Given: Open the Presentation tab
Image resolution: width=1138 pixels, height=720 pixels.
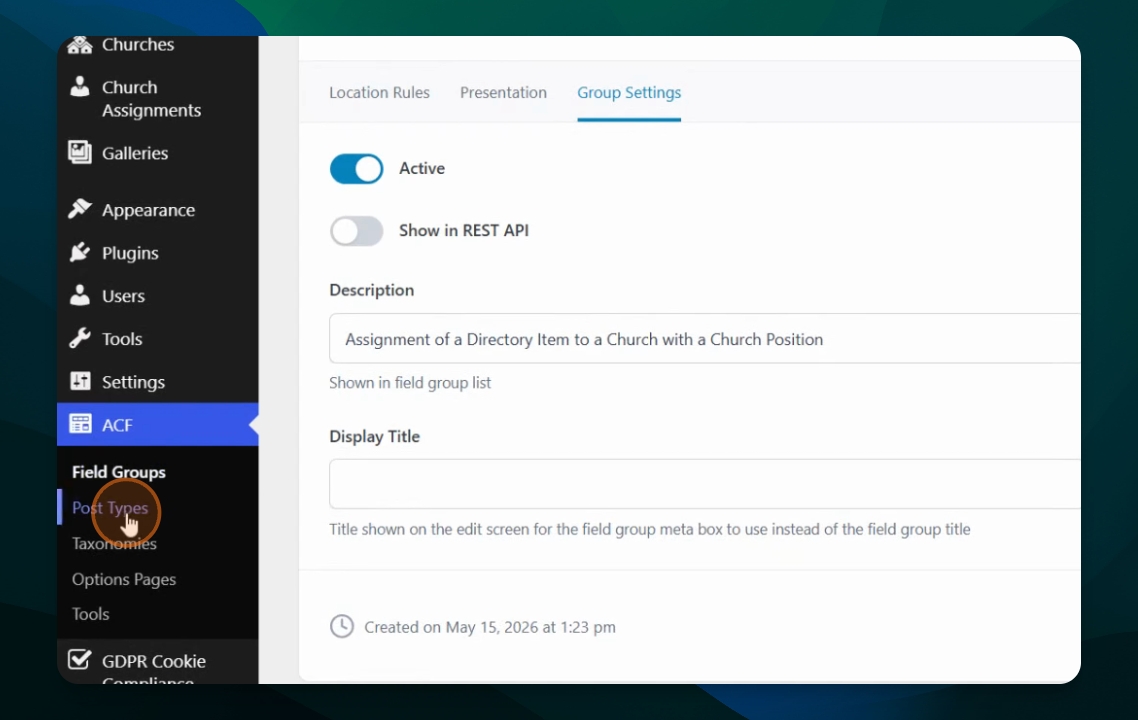Looking at the screenshot, I should pyautogui.click(x=503, y=93).
